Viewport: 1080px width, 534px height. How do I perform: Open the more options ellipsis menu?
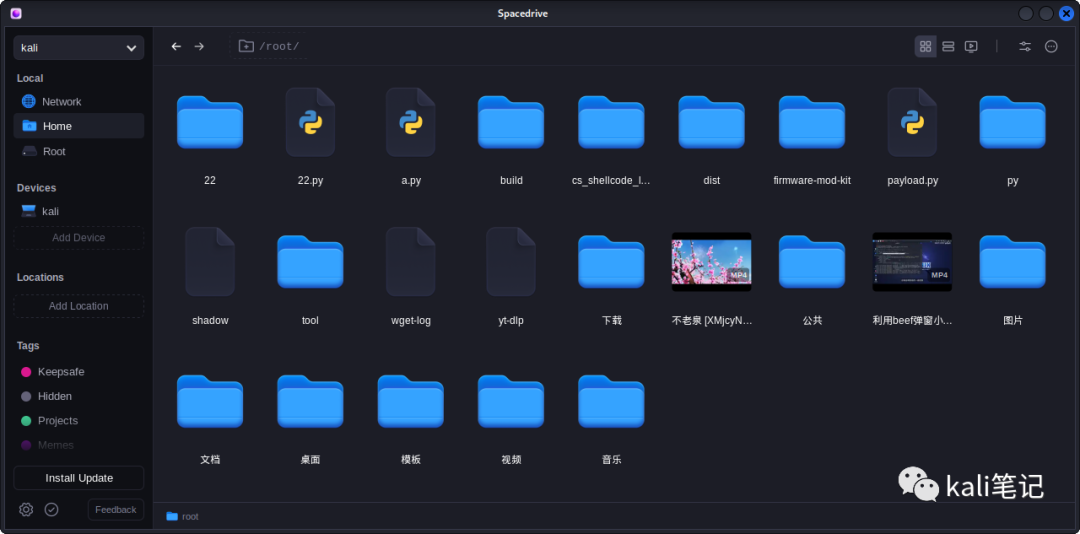pyautogui.click(x=1051, y=46)
